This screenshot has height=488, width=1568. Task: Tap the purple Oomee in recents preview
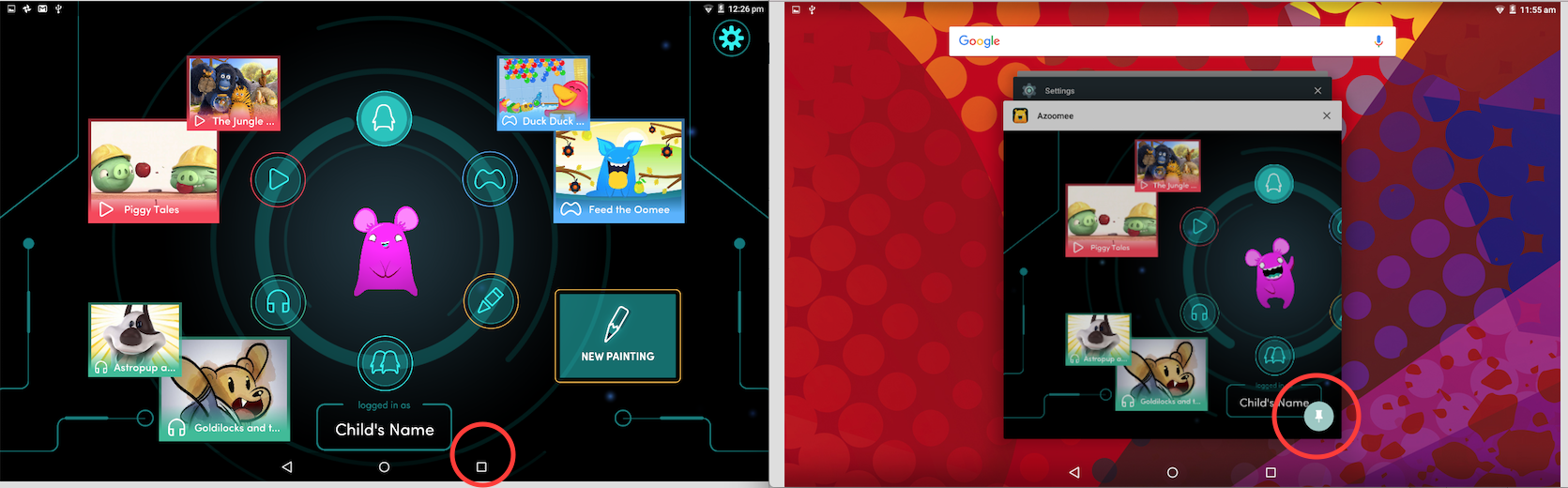coord(1271,273)
